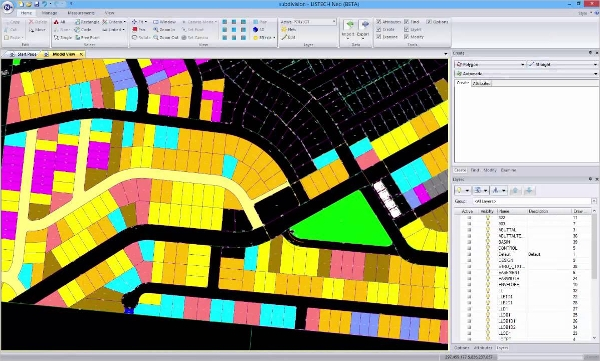Activate the Zoom Out tool
The height and width of the screenshot is (361, 600).
[x=166, y=38]
